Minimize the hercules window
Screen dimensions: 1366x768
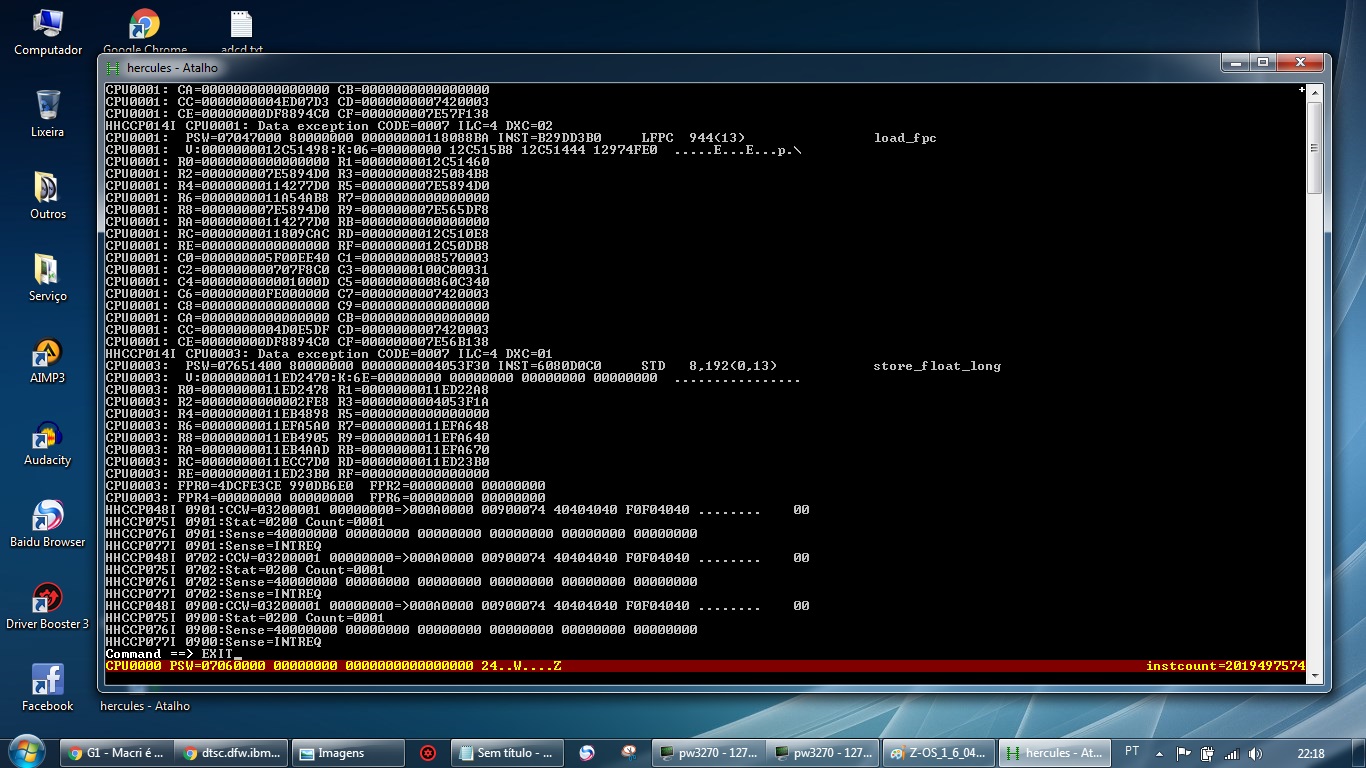tap(1236, 63)
